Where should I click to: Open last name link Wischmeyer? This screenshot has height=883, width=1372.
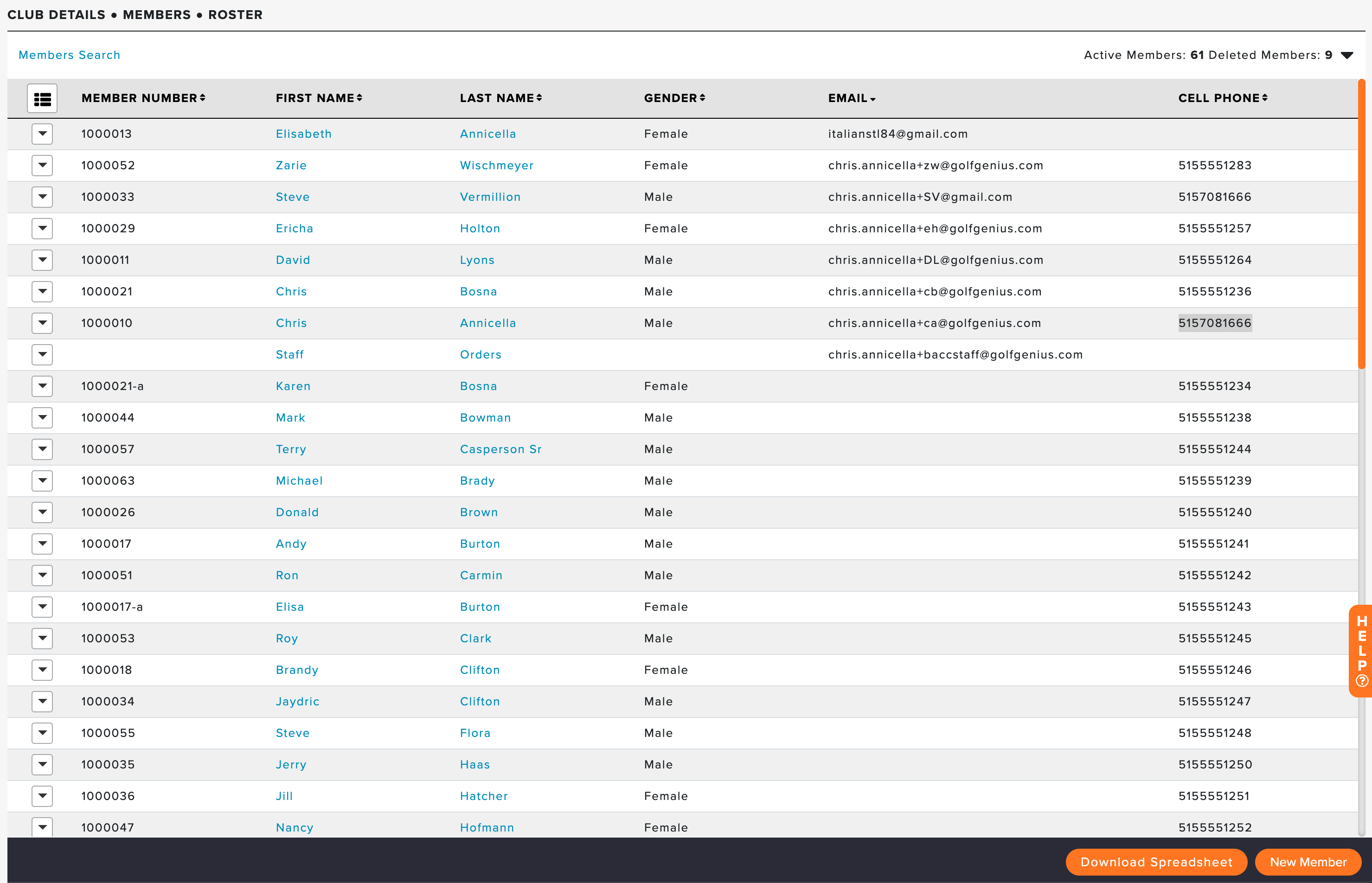click(x=496, y=166)
